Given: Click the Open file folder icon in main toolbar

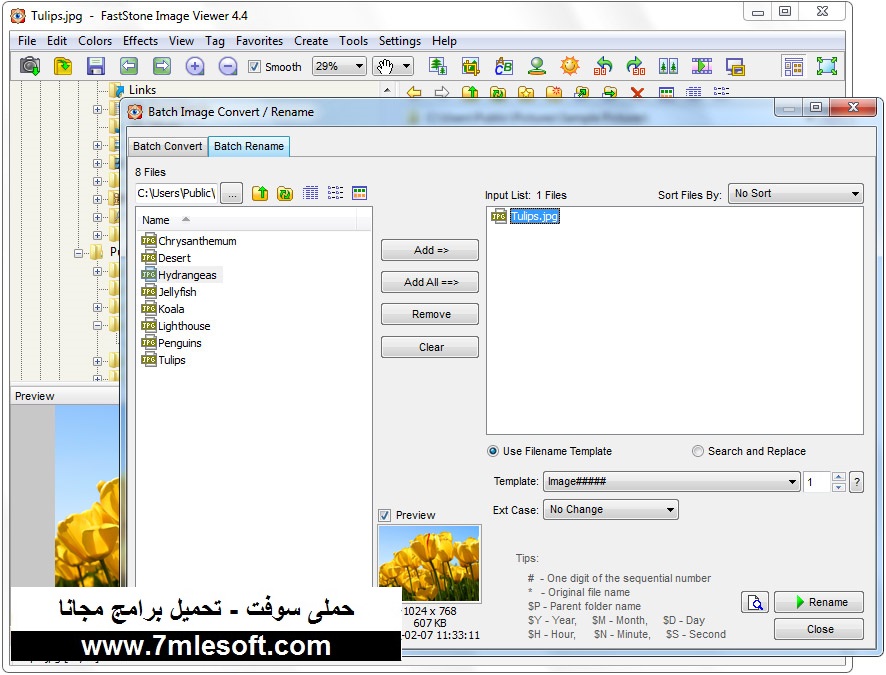Looking at the screenshot, I should [x=63, y=66].
